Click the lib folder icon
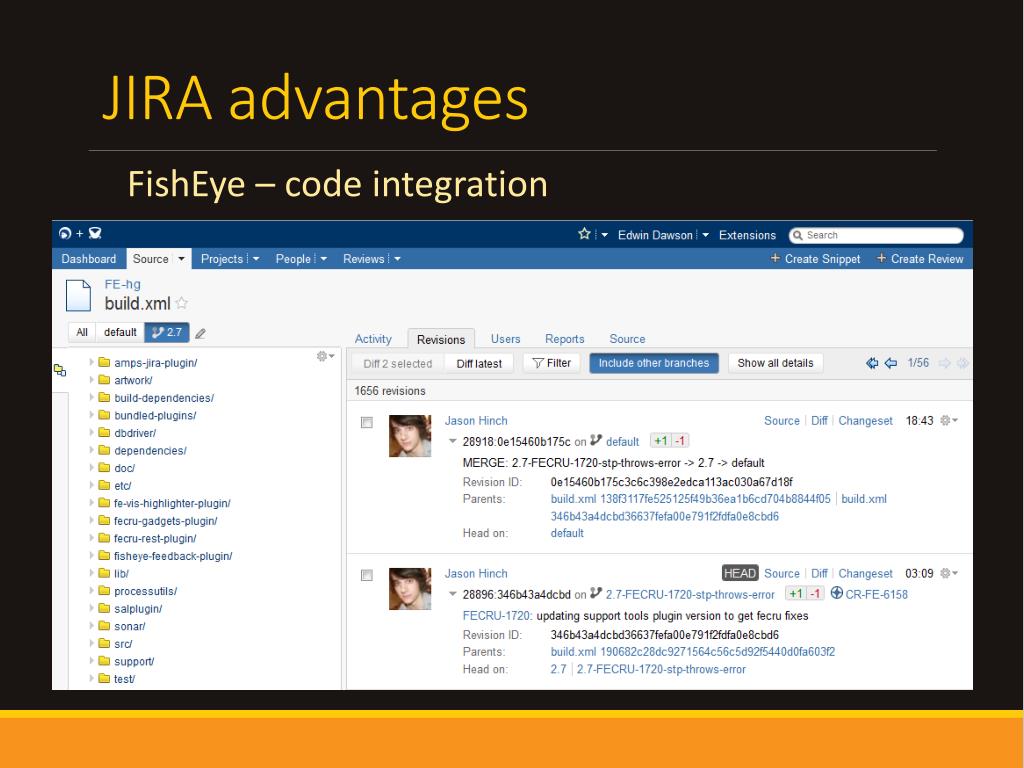Image resolution: width=1024 pixels, height=768 pixels. [x=104, y=573]
